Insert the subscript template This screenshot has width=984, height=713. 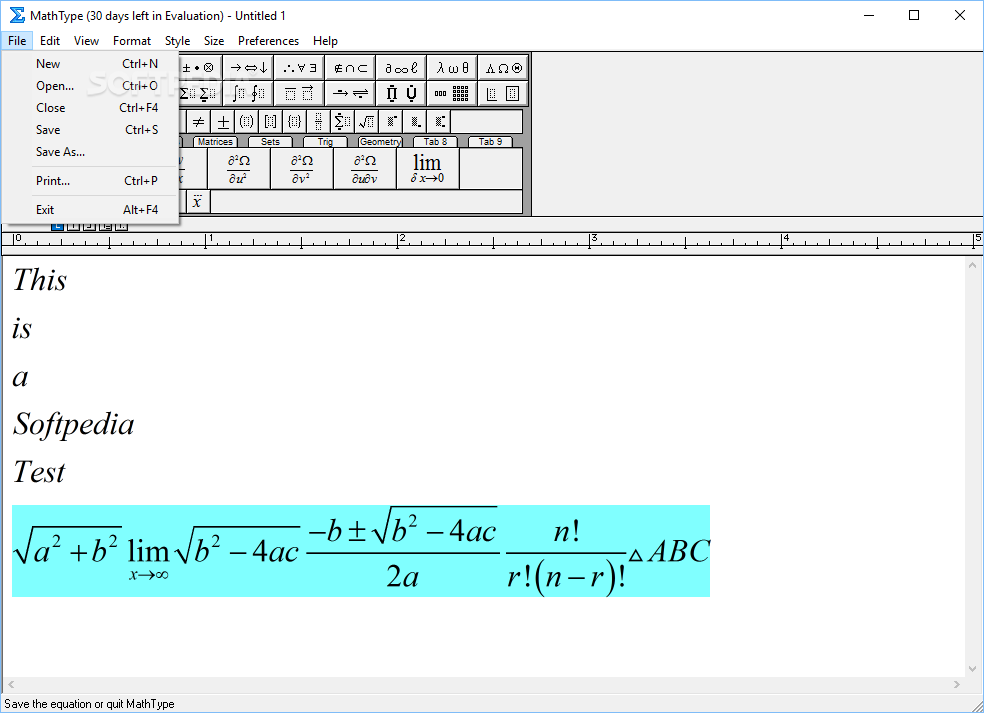click(414, 122)
